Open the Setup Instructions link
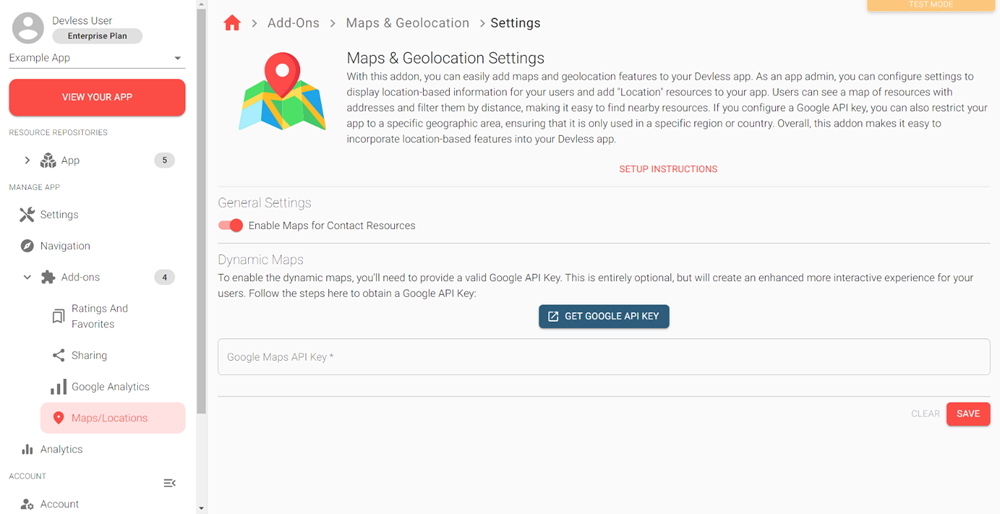1000x514 pixels. (668, 169)
